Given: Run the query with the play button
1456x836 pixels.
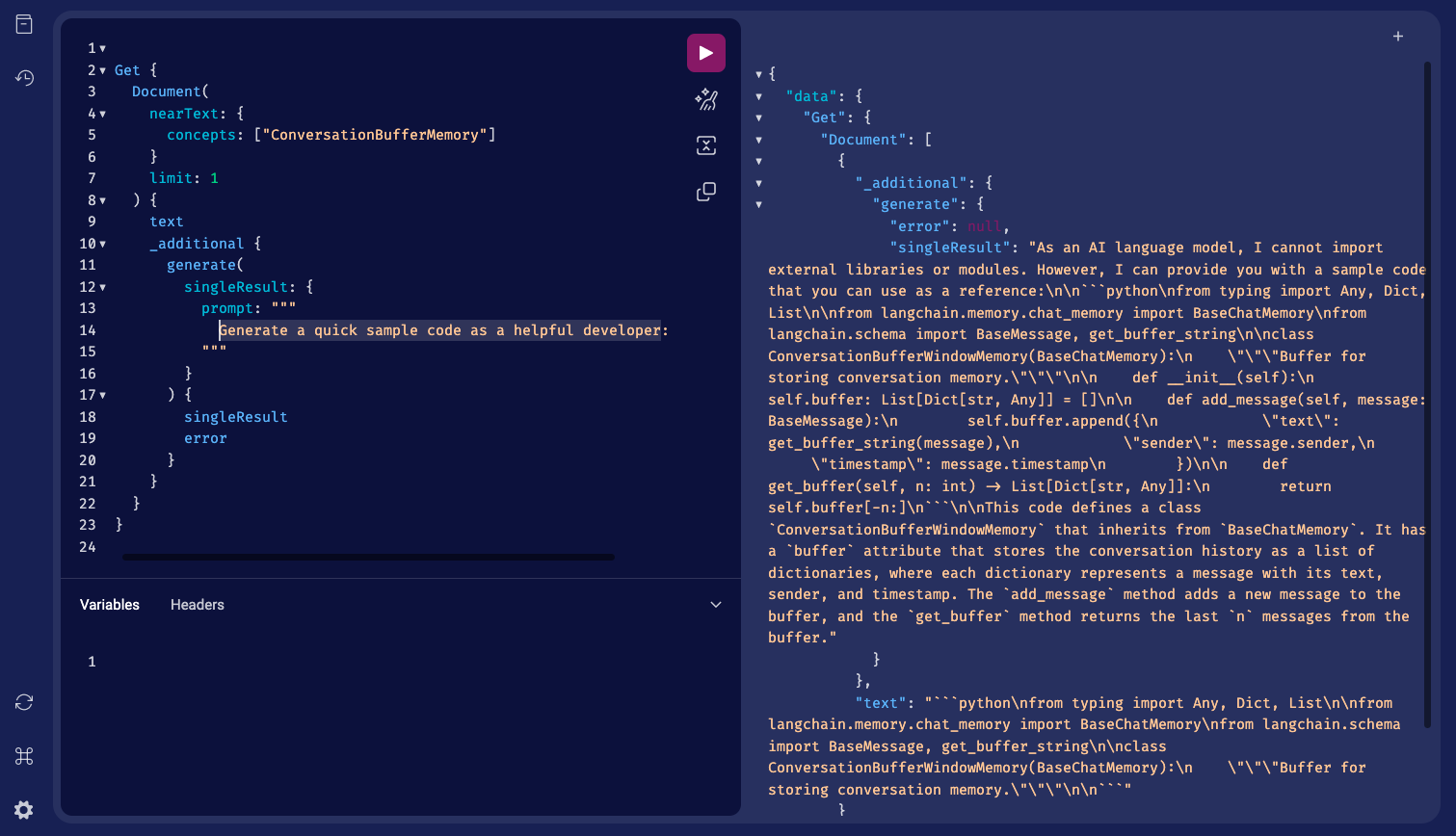Looking at the screenshot, I should (x=706, y=53).
